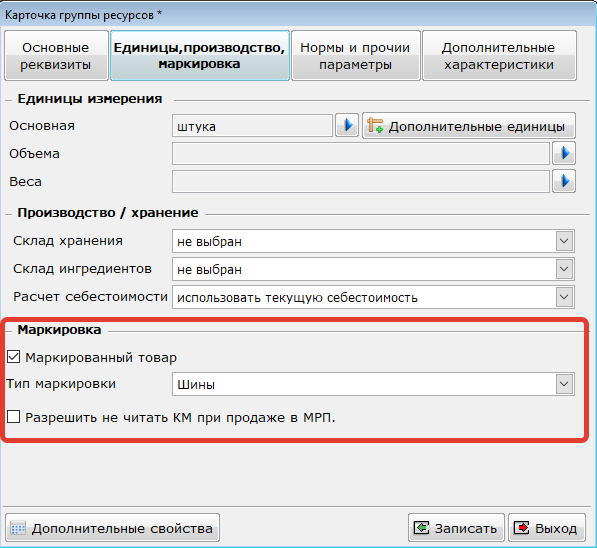Open the Тип маркировки dropdown showing Шины

373,384
